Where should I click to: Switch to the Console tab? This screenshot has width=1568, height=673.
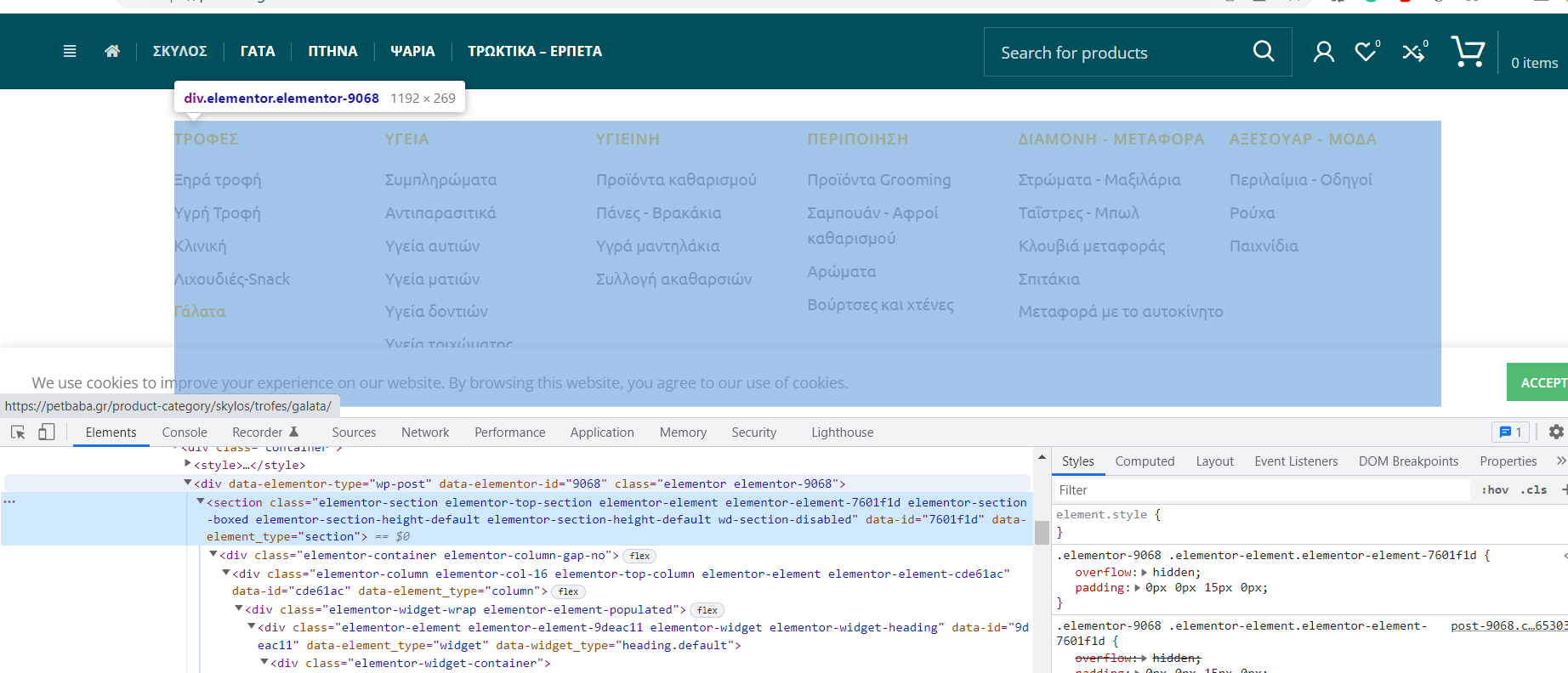pos(185,432)
